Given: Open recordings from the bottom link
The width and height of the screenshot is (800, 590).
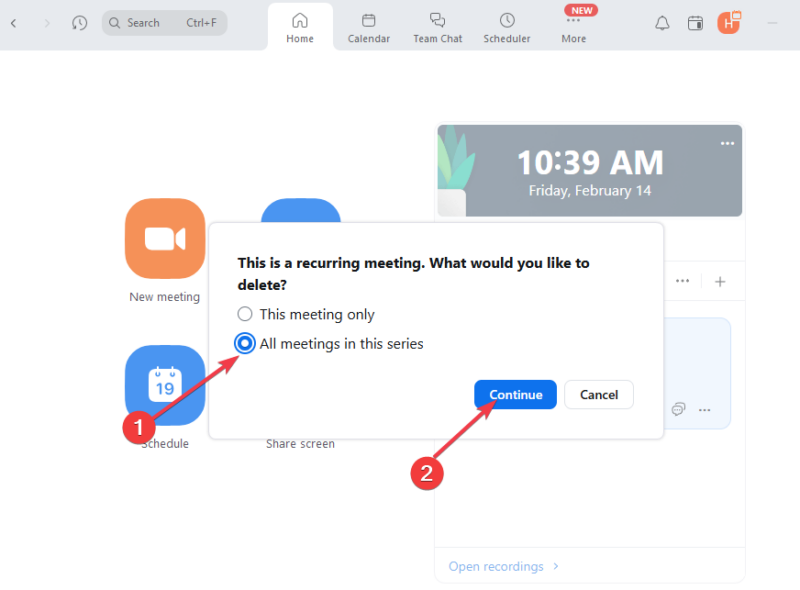Looking at the screenshot, I should [x=495, y=566].
